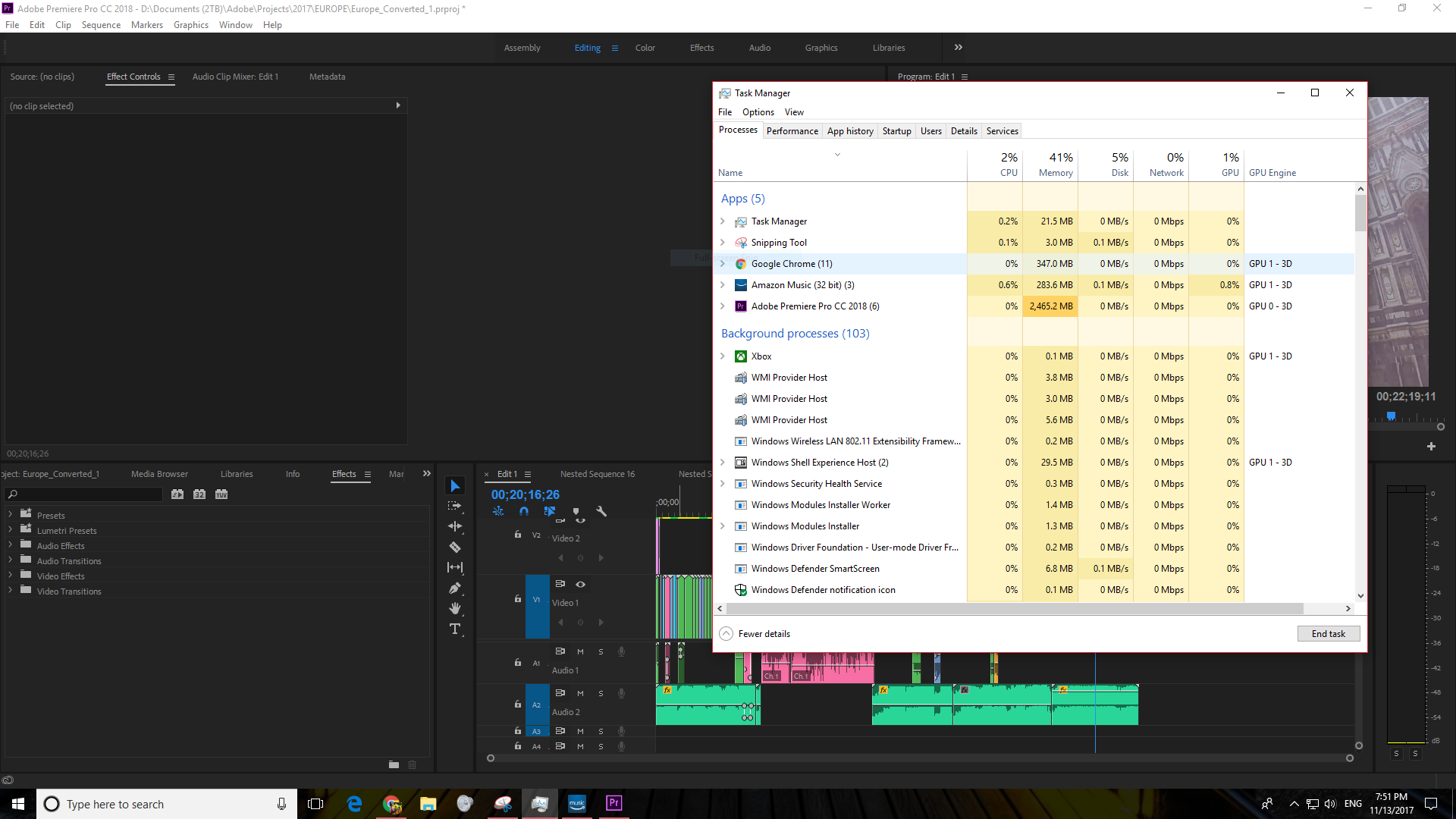Image resolution: width=1456 pixels, height=819 pixels.
Task: Click the Windows taskbar search box
Action: coord(166,804)
